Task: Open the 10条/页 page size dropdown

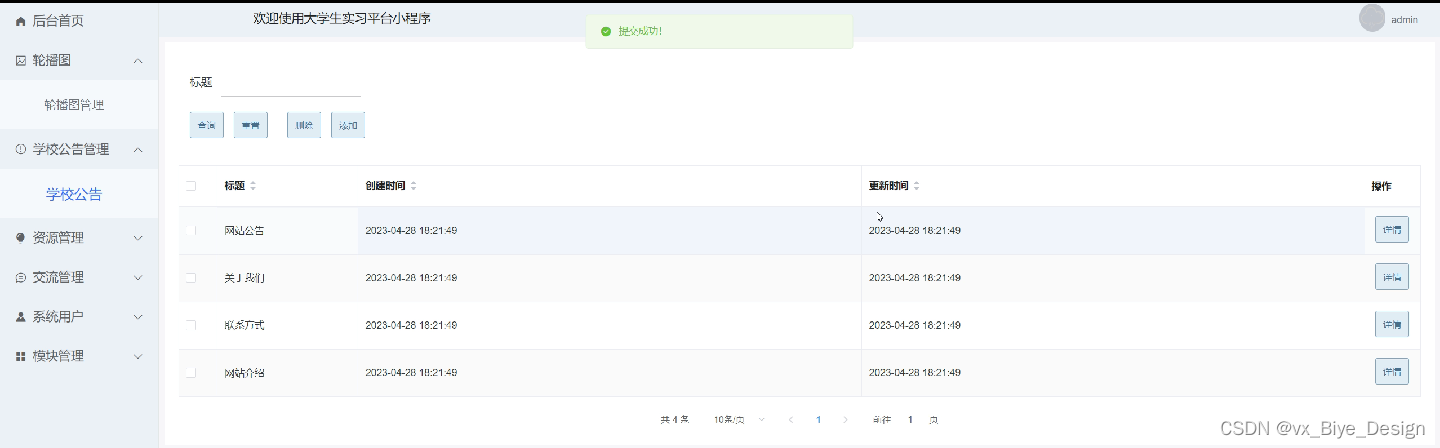Action: (739, 420)
